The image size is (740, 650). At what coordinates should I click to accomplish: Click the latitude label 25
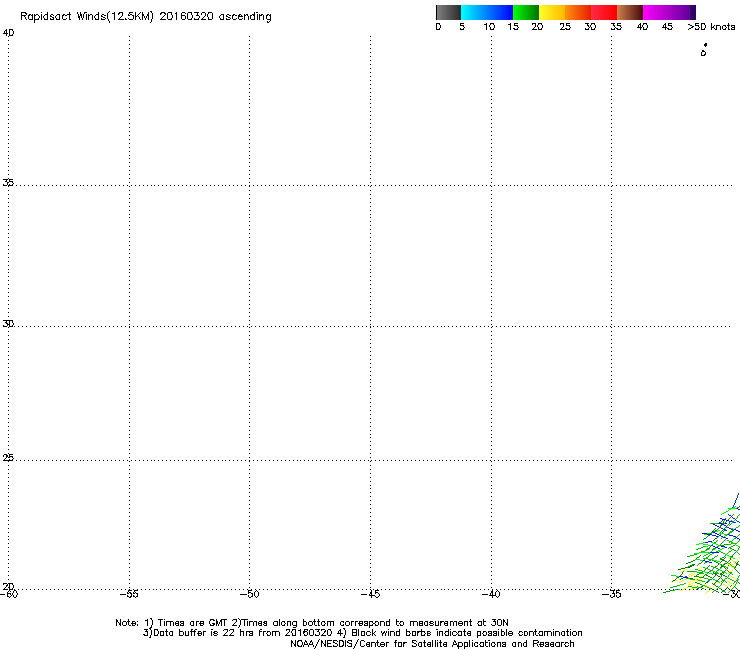tap(8, 458)
